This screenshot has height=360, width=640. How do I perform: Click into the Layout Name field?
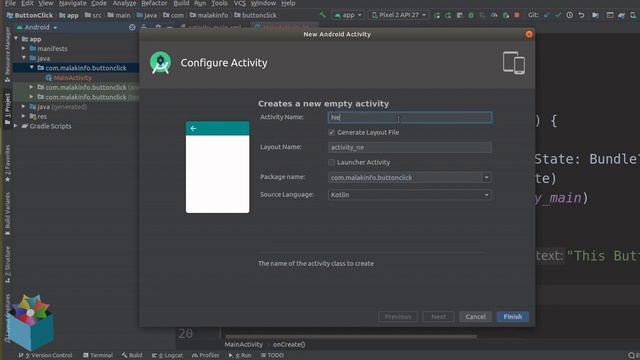coord(410,147)
